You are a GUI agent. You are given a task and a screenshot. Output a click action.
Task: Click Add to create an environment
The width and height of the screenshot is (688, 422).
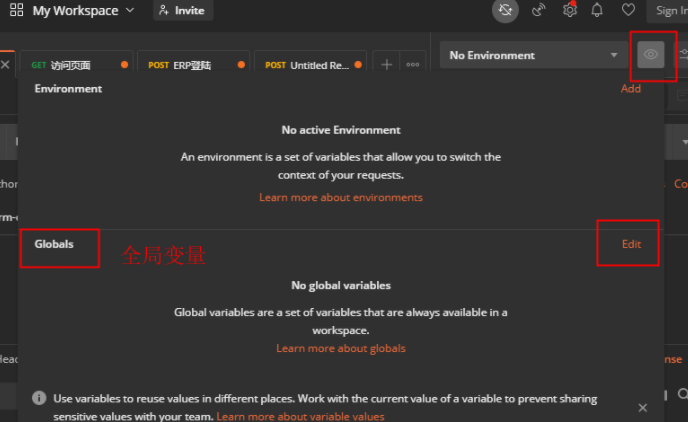point(631,89)
